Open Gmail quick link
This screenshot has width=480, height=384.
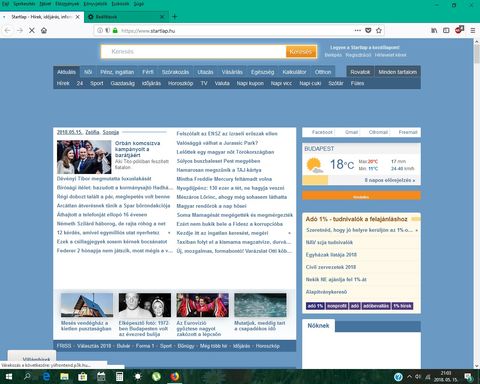[x=351, y=132]
